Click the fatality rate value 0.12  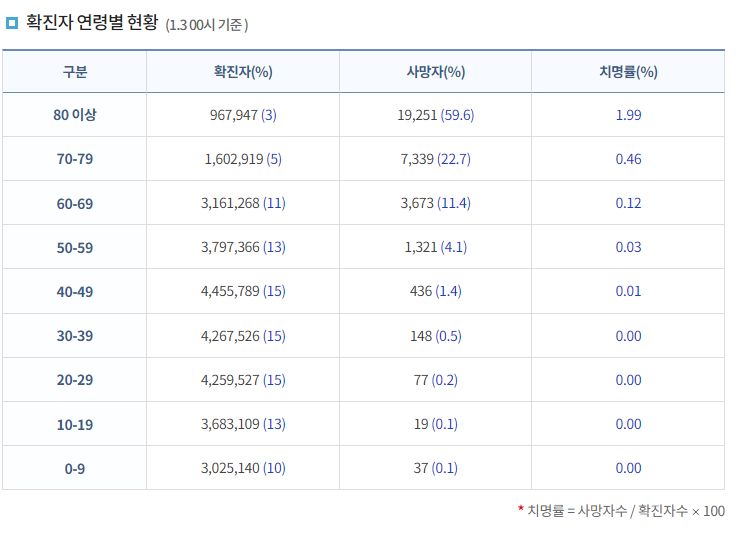pos(628,203)
